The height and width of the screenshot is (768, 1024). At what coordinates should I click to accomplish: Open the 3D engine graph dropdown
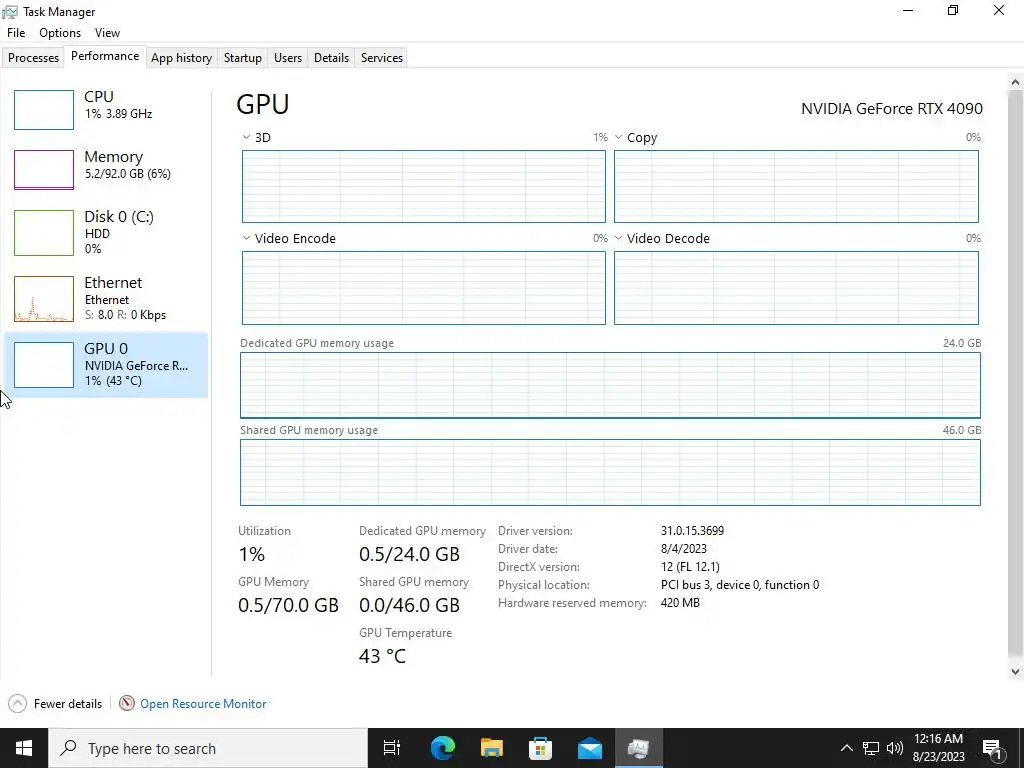point(246,137)
